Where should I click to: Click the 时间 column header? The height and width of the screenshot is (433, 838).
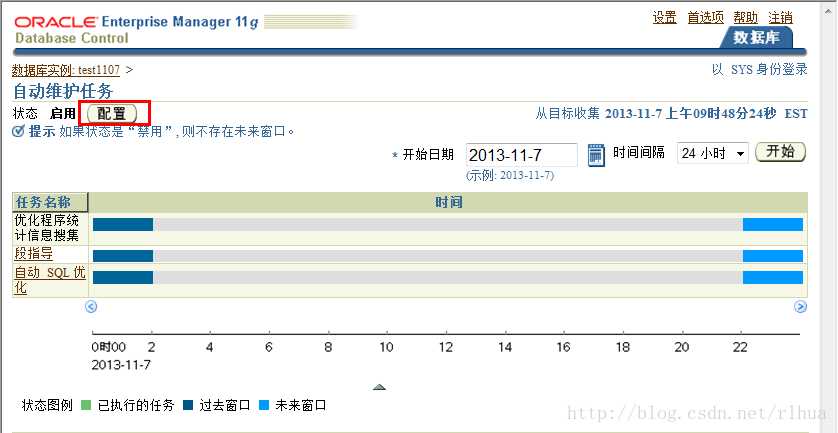[448, 203]
